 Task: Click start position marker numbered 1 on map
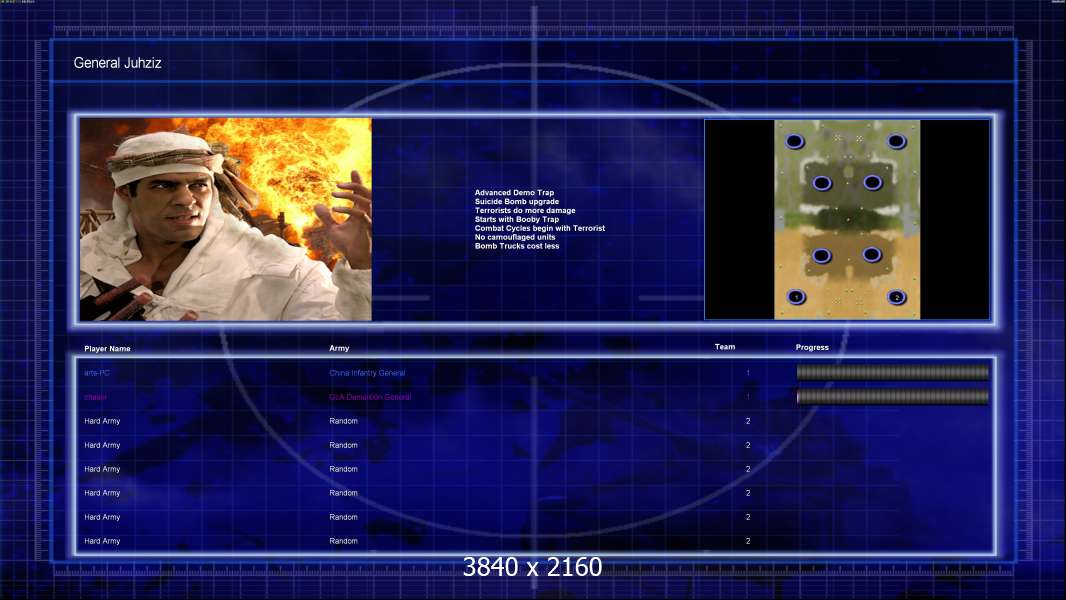796,297
